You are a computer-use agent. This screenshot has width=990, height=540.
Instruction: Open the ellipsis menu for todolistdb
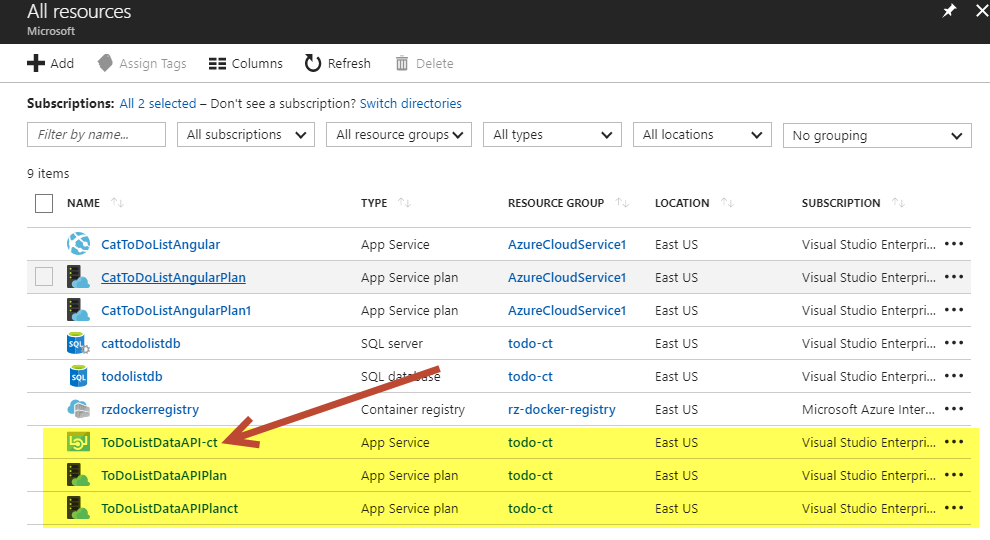pyautogui.click(x=953, y=376)
